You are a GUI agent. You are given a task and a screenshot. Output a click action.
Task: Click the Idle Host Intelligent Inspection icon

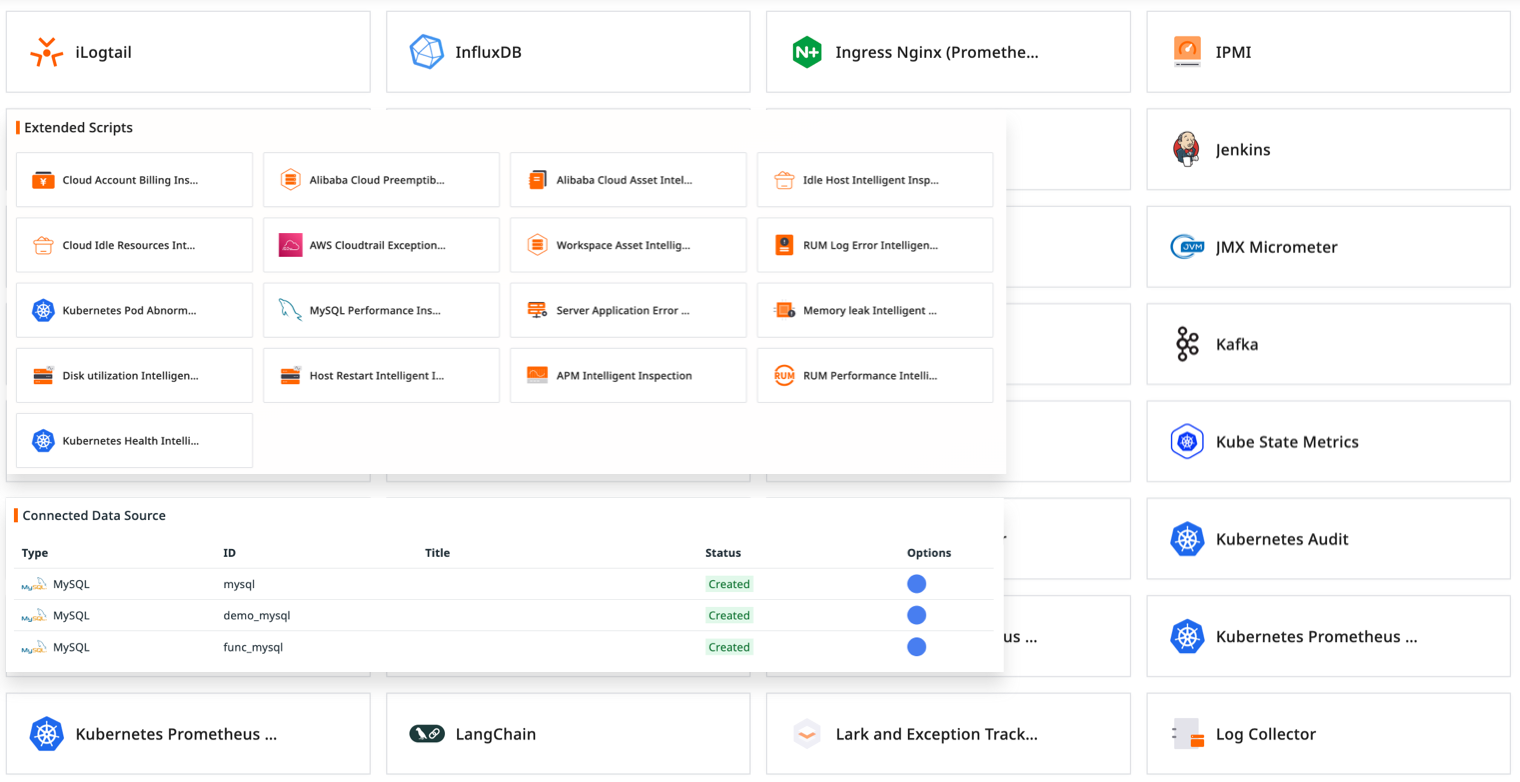pyautogui.click(x=784, y=180)
